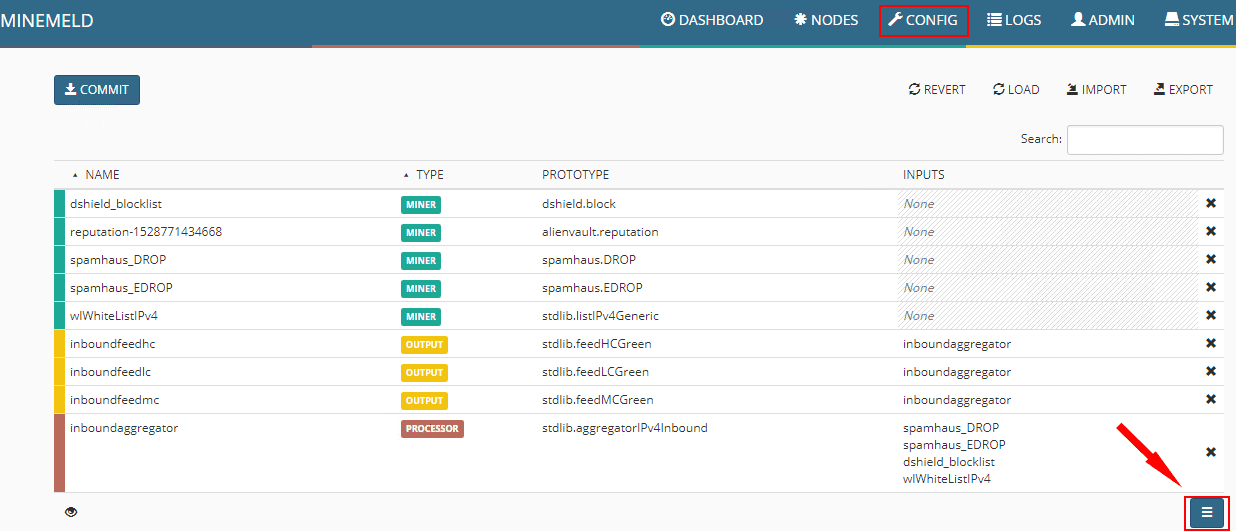Click dshield_blocklist in inboundaggregator inputs
Viewport: 1236px width, 531px height.
[949, 462]
